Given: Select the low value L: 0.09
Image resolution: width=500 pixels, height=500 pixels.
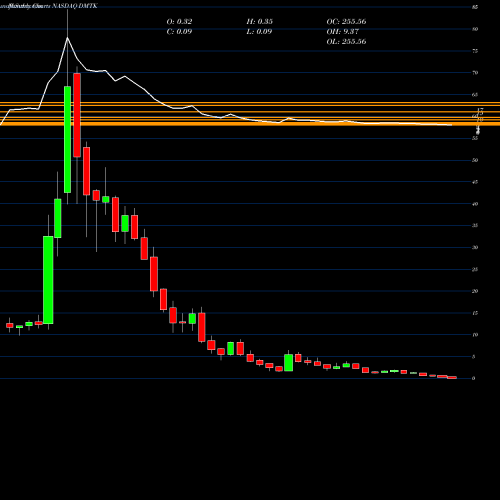Looking at the screenshot, I should tap(259, 32).
